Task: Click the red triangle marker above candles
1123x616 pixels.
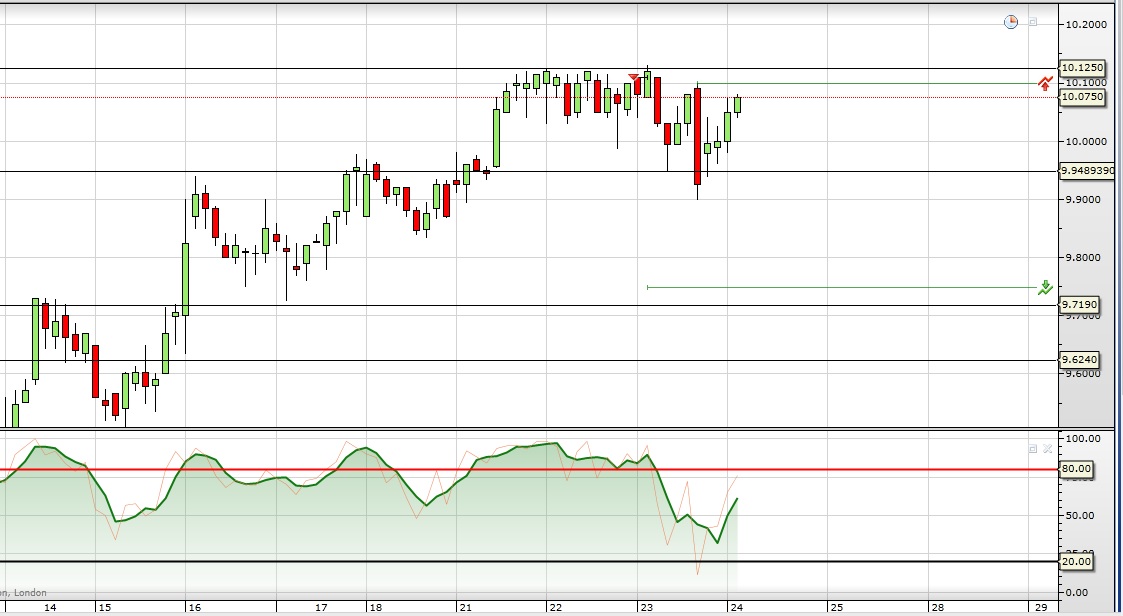Action: pyautogui.click(x=633, y=77)
